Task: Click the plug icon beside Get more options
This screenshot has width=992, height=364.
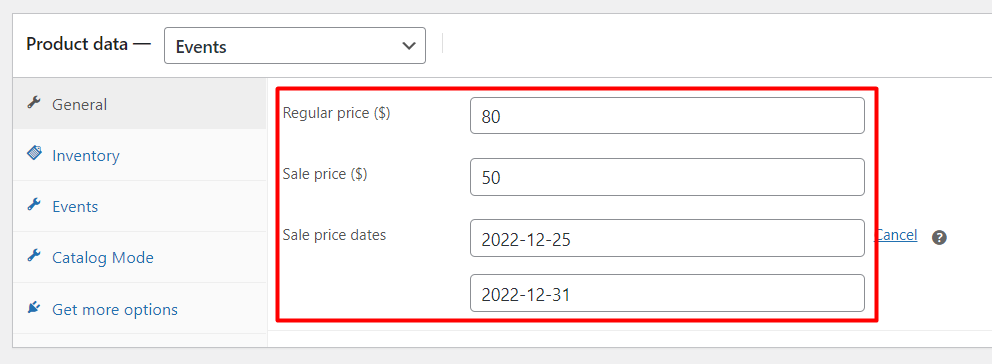Action: [x=34, y=308]
